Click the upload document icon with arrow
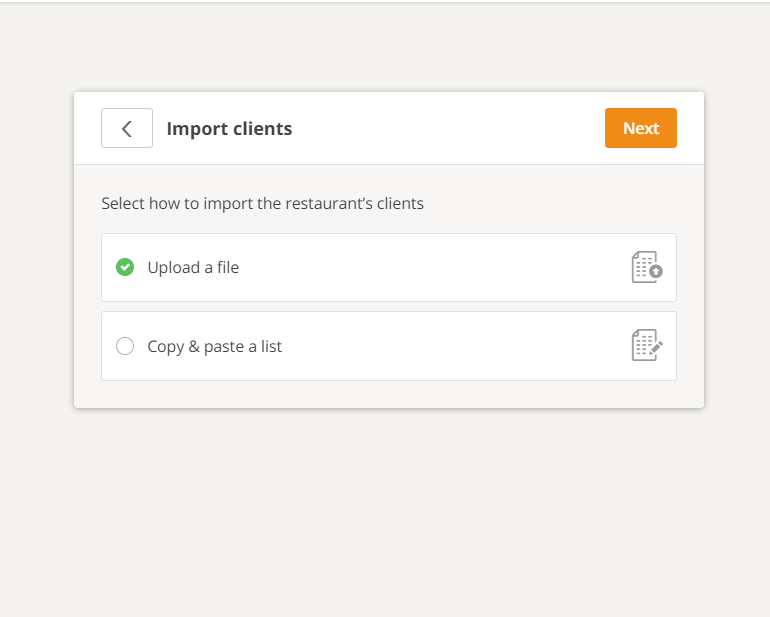 pos(647,267)
